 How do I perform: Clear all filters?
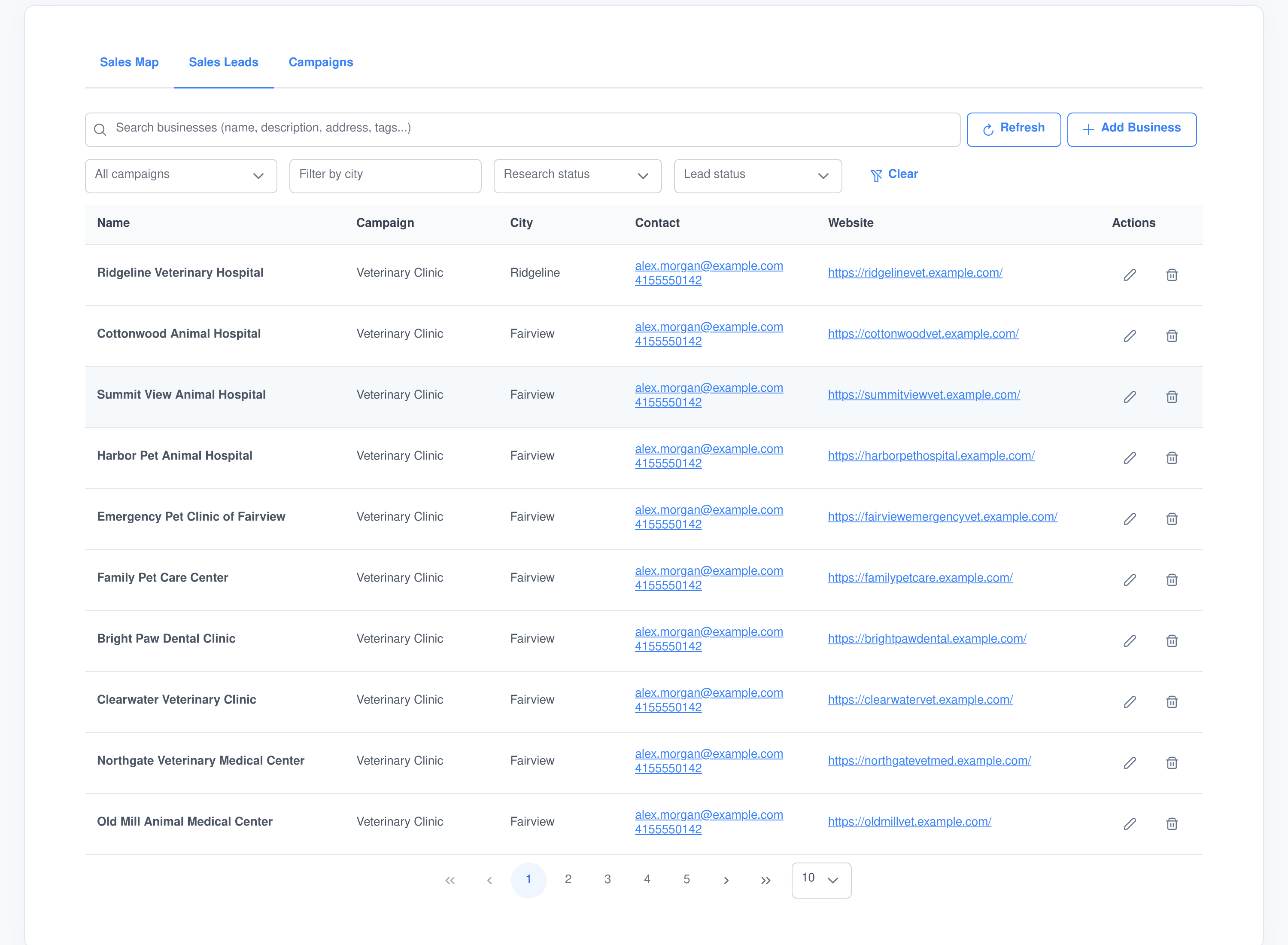pyautogui.click(x=894, y=174)
